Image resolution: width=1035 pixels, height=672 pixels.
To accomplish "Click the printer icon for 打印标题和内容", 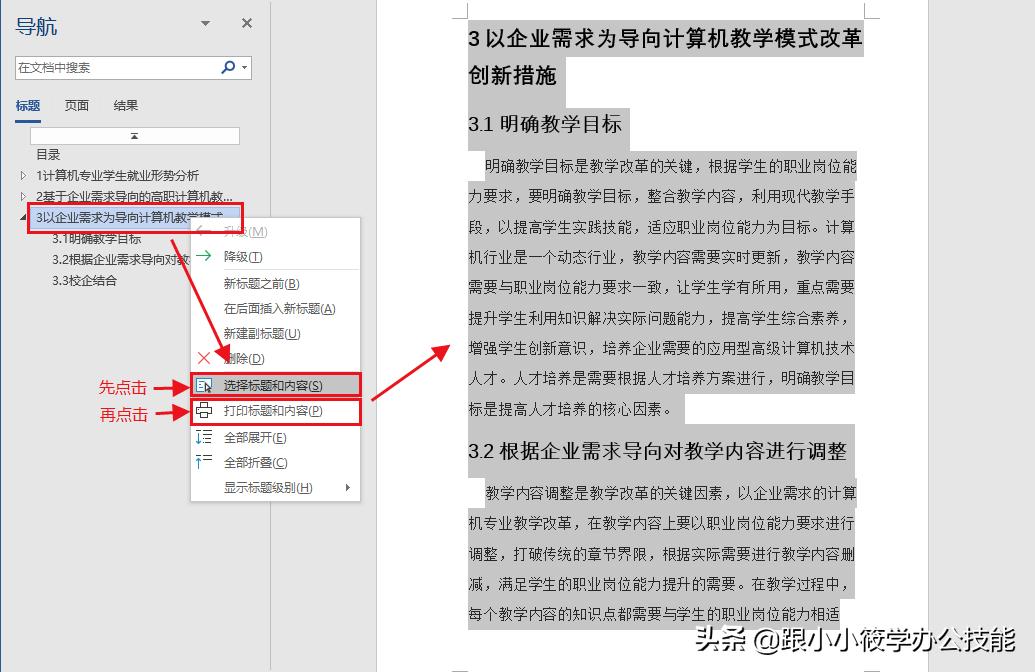I will click(x=205, y=411).
